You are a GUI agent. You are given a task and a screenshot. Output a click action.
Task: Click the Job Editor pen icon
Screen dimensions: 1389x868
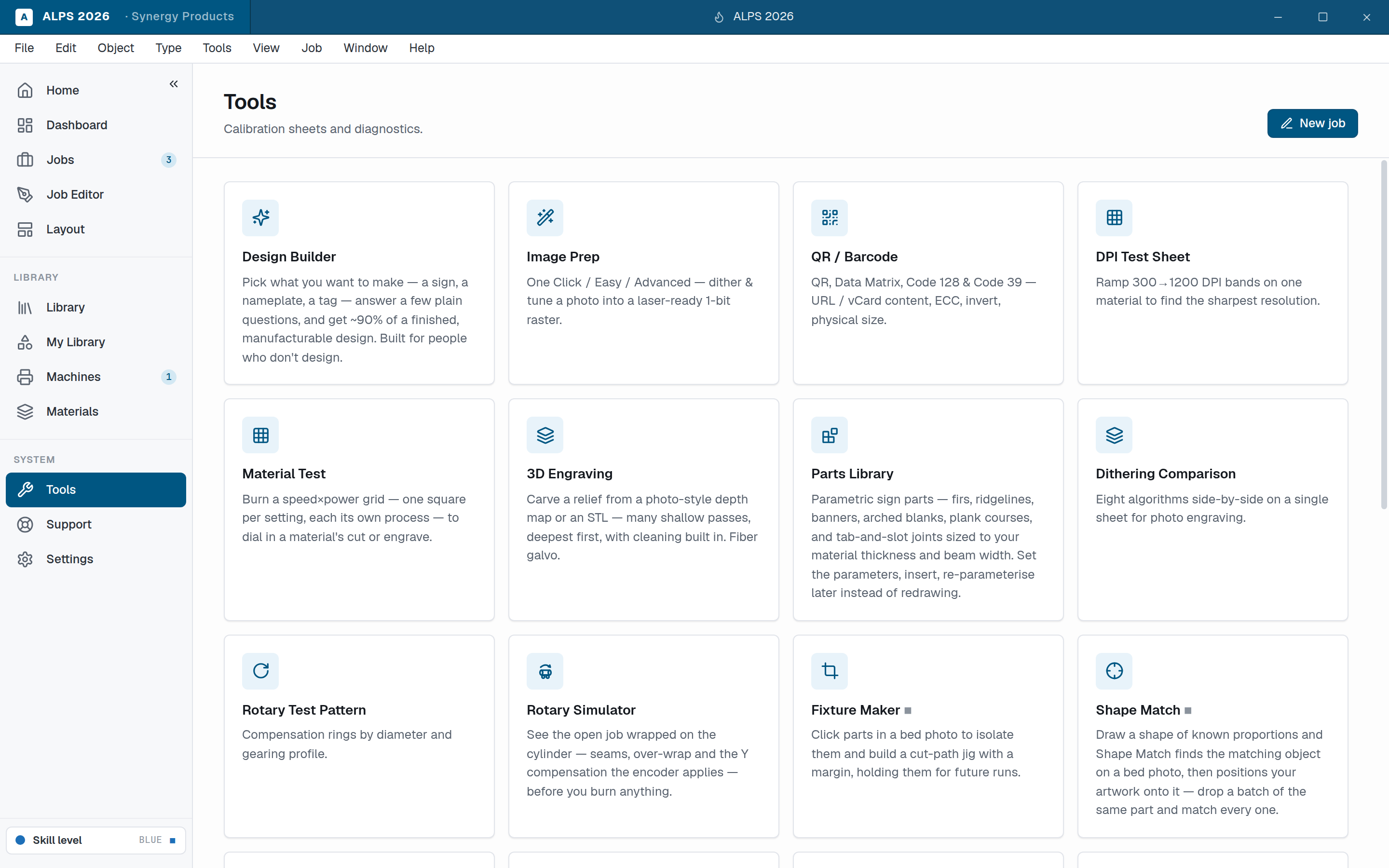[x=25, y=195]
